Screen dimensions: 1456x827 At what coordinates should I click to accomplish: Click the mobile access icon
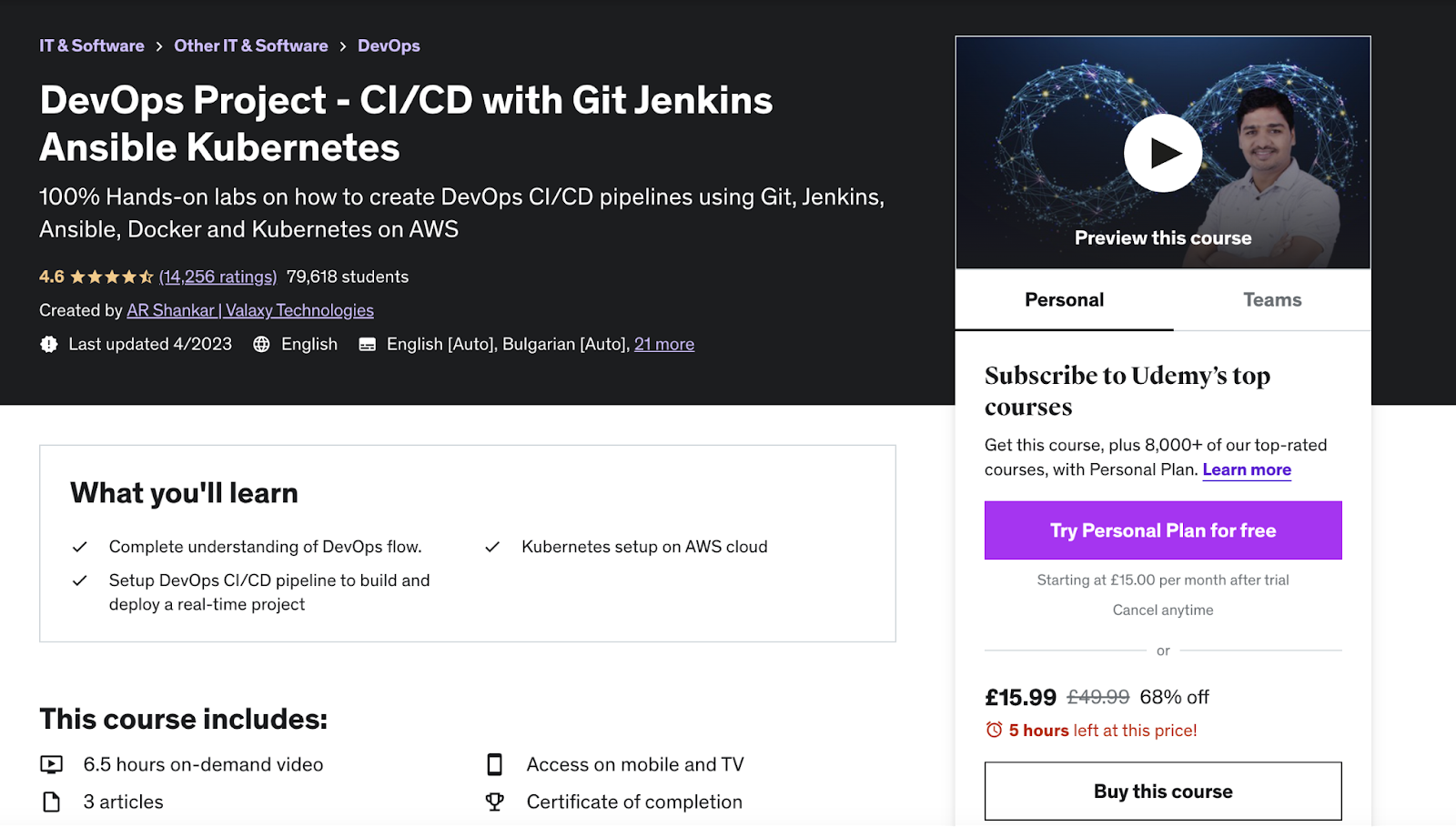pyautogui.click(x=495, y=765)
